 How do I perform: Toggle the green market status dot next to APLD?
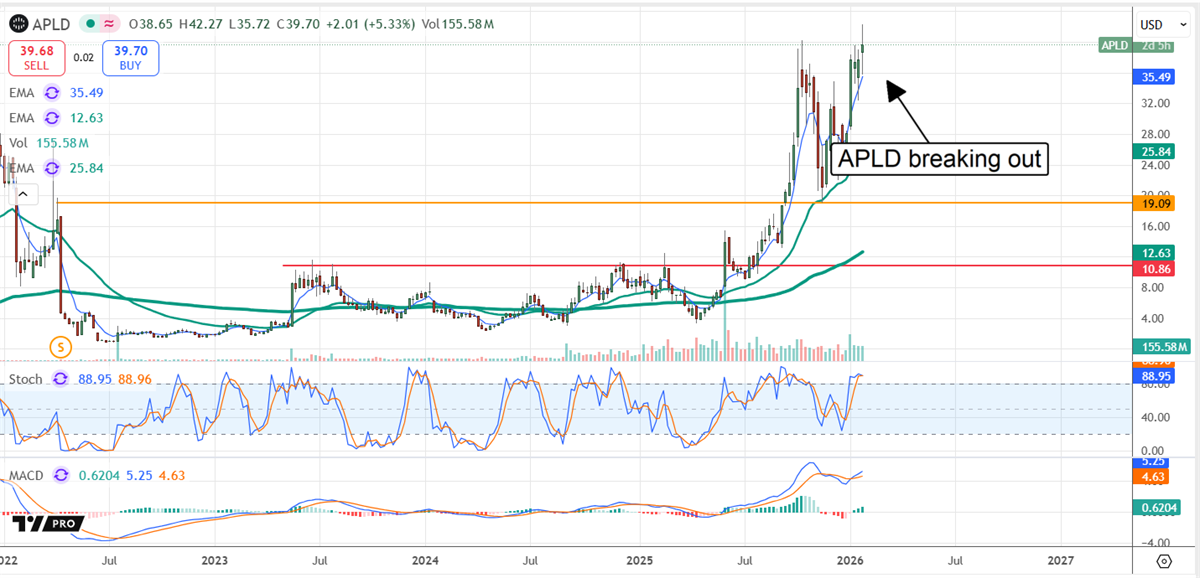[x=91, y=24]
